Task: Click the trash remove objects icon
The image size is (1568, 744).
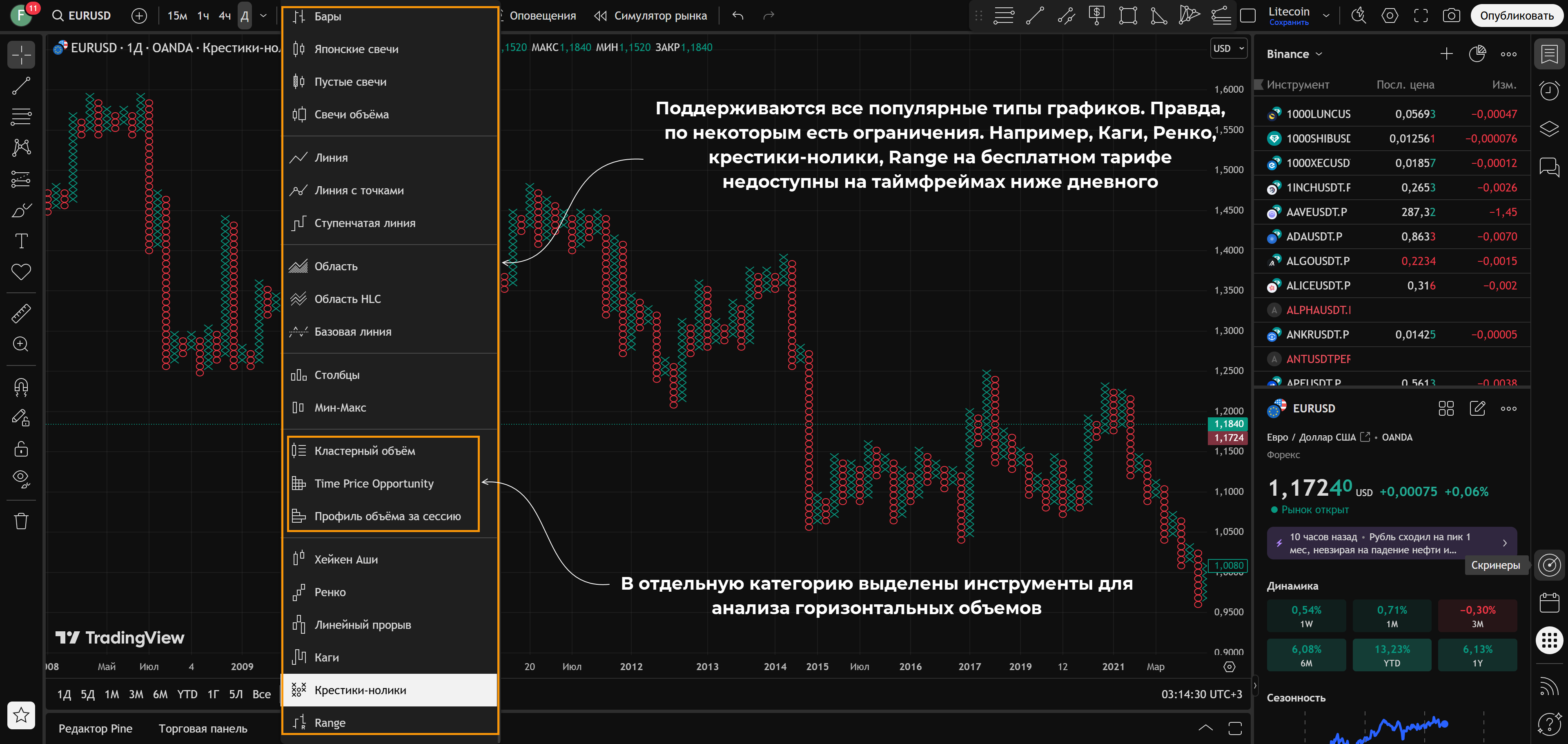Action: click(21, 521)
